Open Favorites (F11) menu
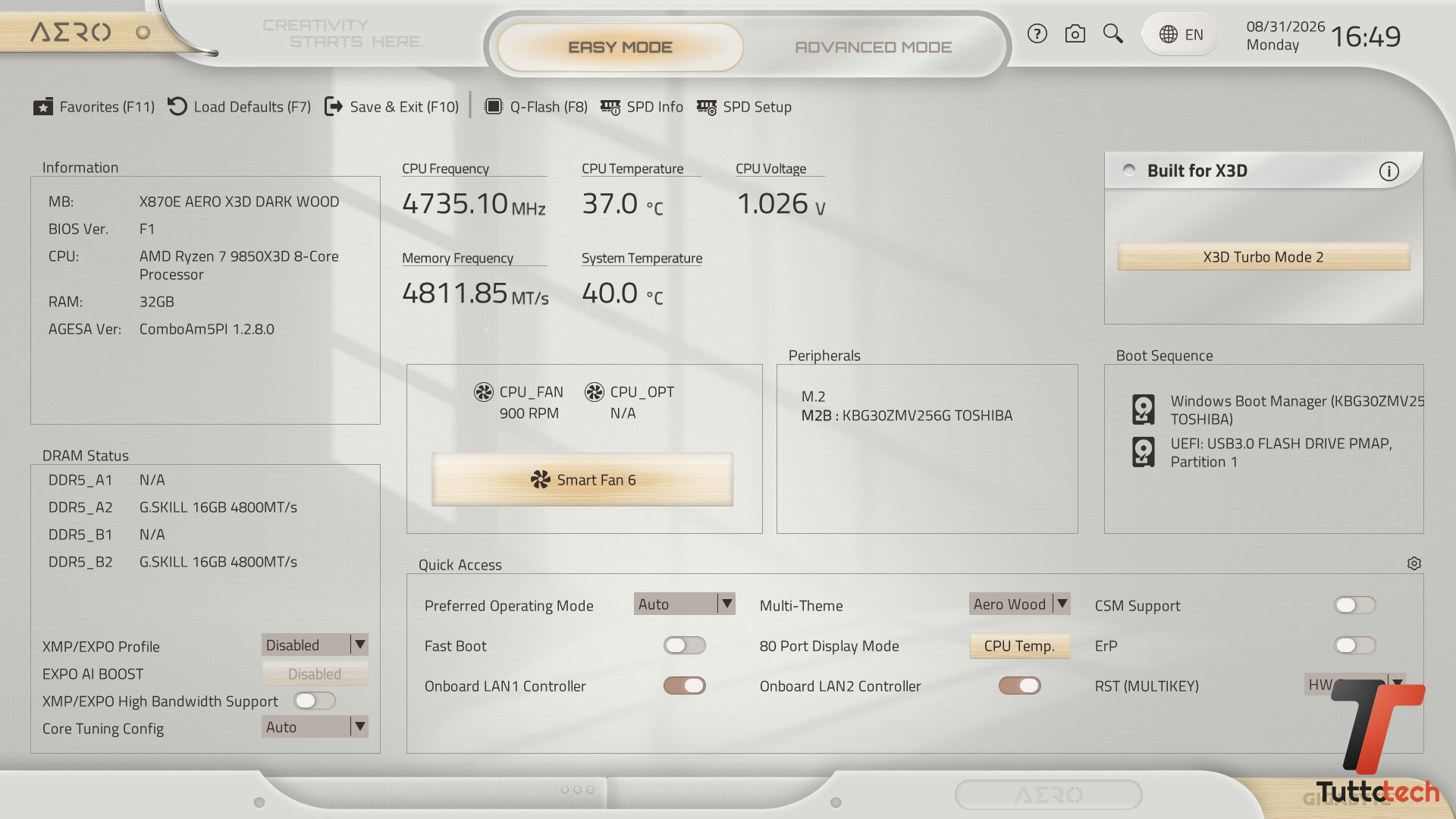The height and width of the screenshot is (819, 1456). pyautogui.click(x=94, y=107)
